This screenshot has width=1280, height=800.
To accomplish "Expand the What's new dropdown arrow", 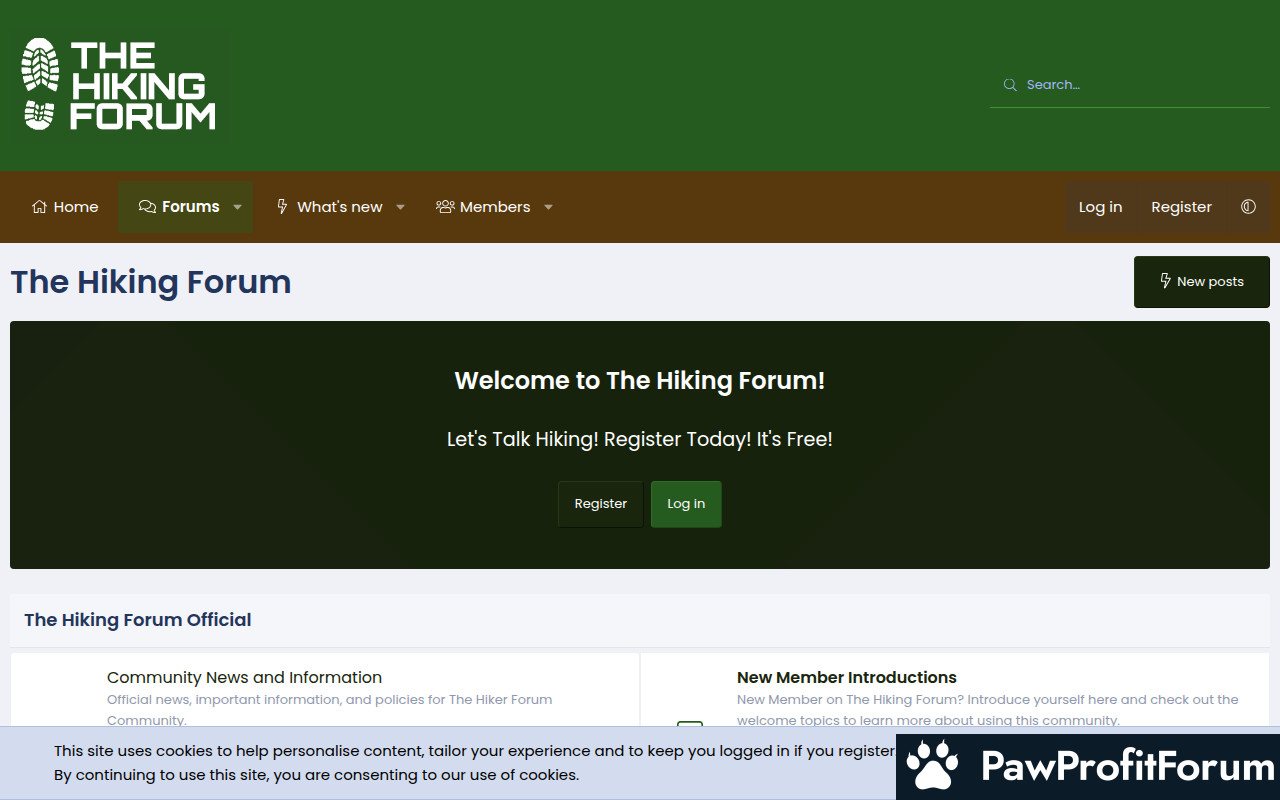I will (x=400, y=207).
